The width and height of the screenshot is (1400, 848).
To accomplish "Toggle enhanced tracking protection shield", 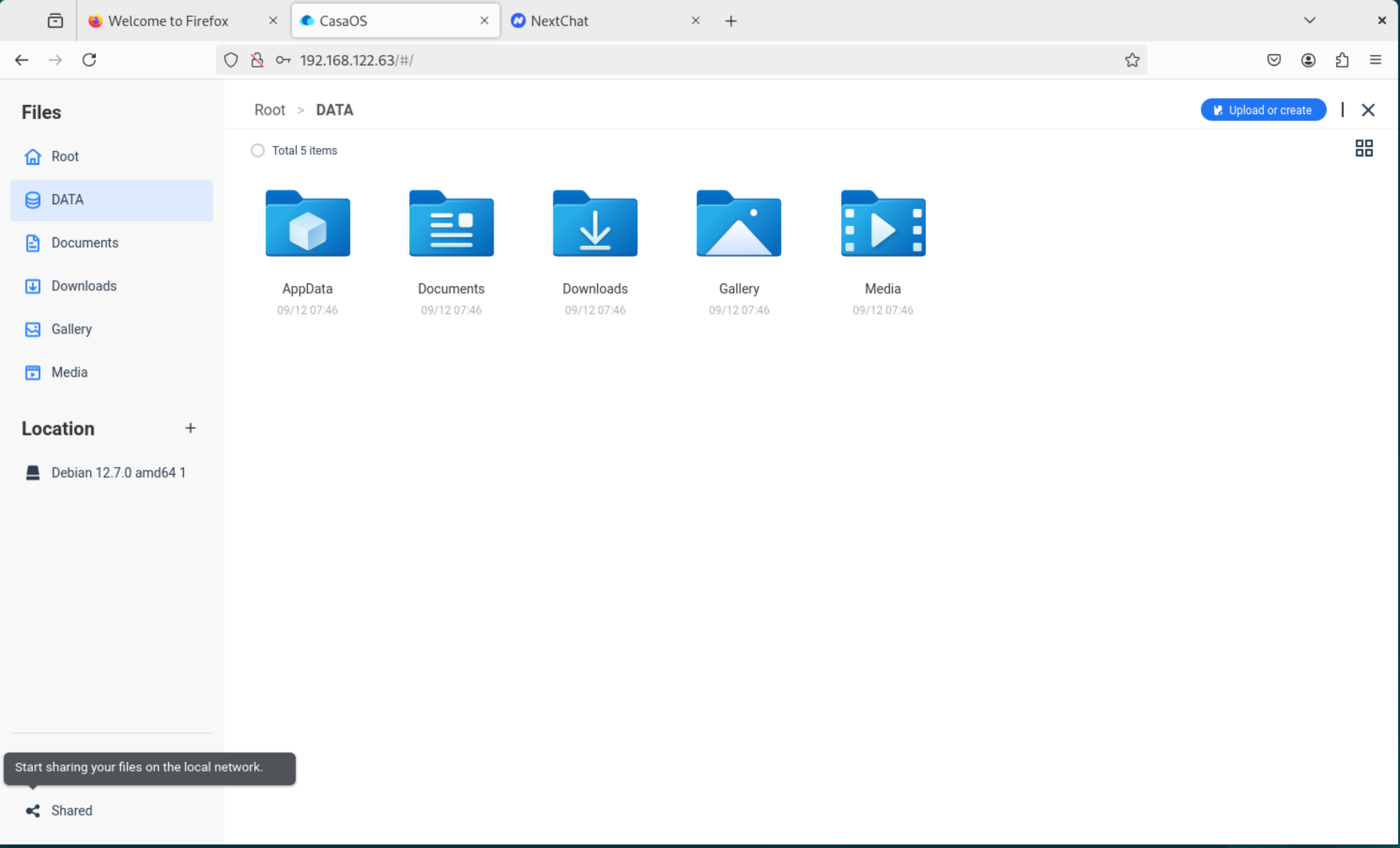I will (x=230, y=60).
